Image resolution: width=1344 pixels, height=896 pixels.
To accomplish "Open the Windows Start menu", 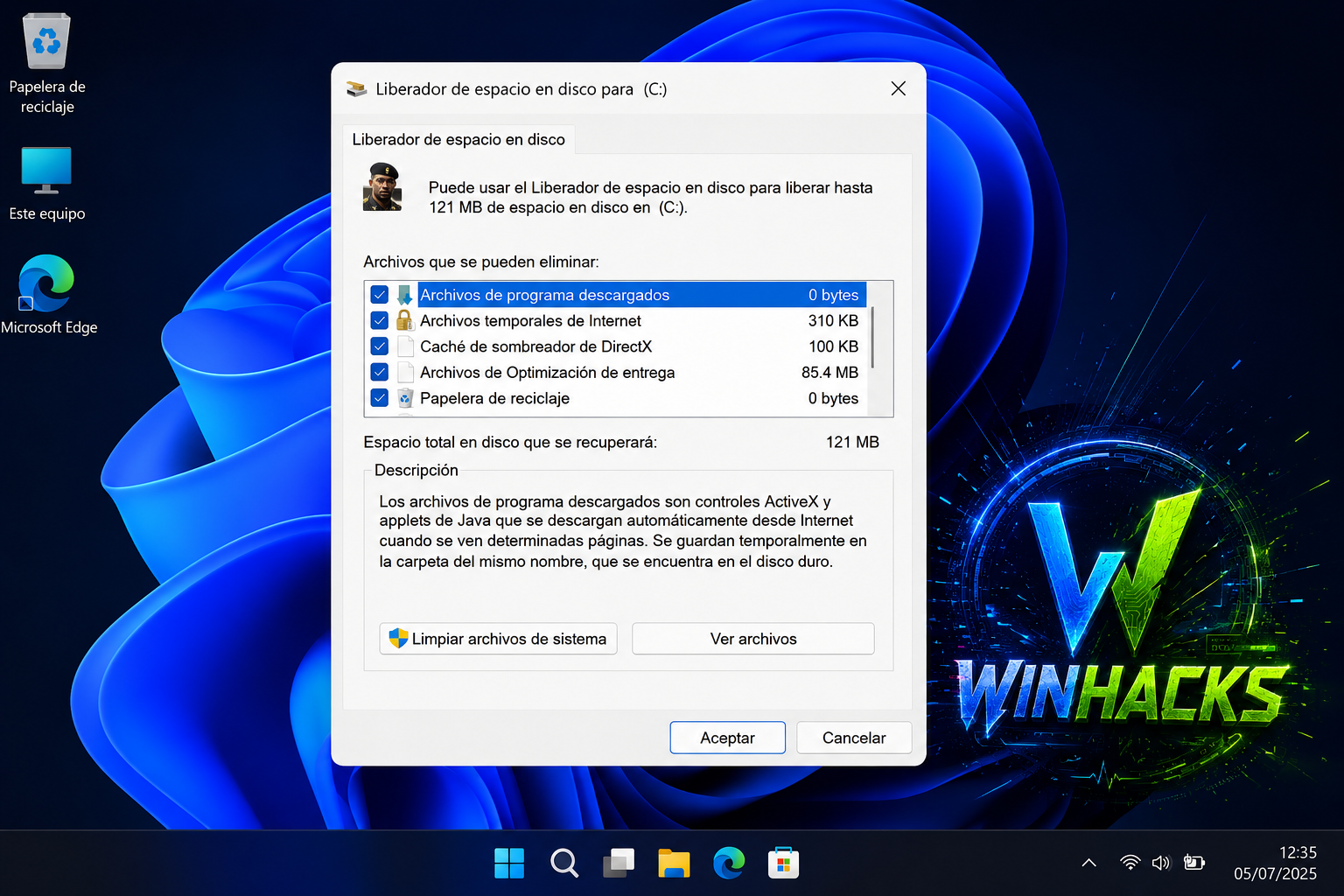I will pyautogui.click(x=508, y=863).
